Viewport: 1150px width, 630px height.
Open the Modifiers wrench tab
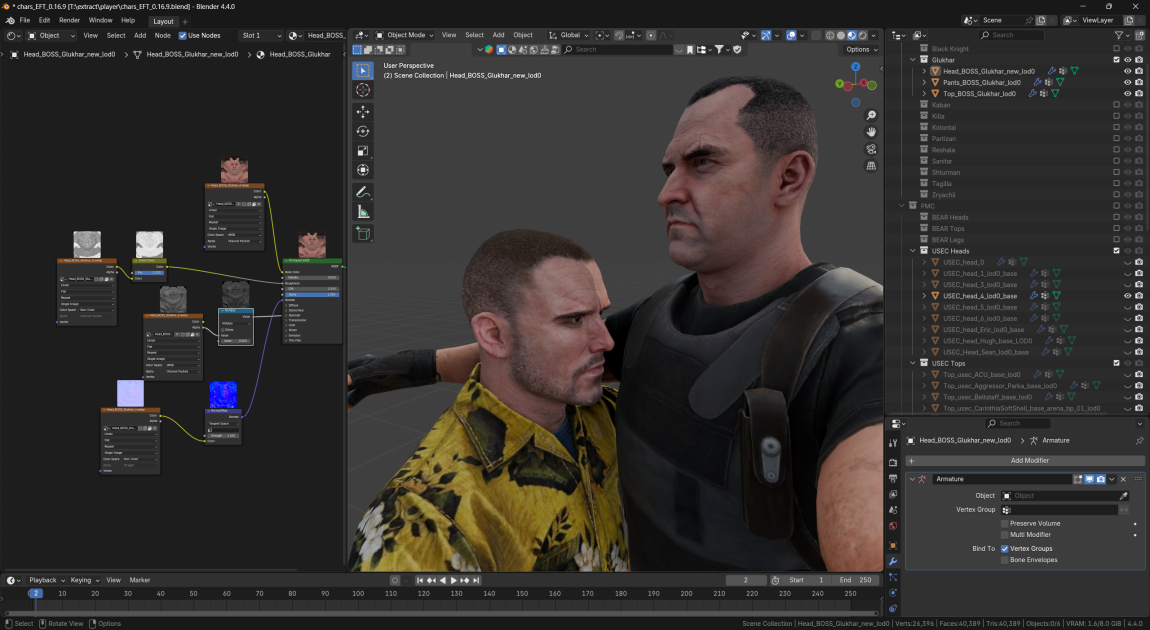tap(893, 561)
